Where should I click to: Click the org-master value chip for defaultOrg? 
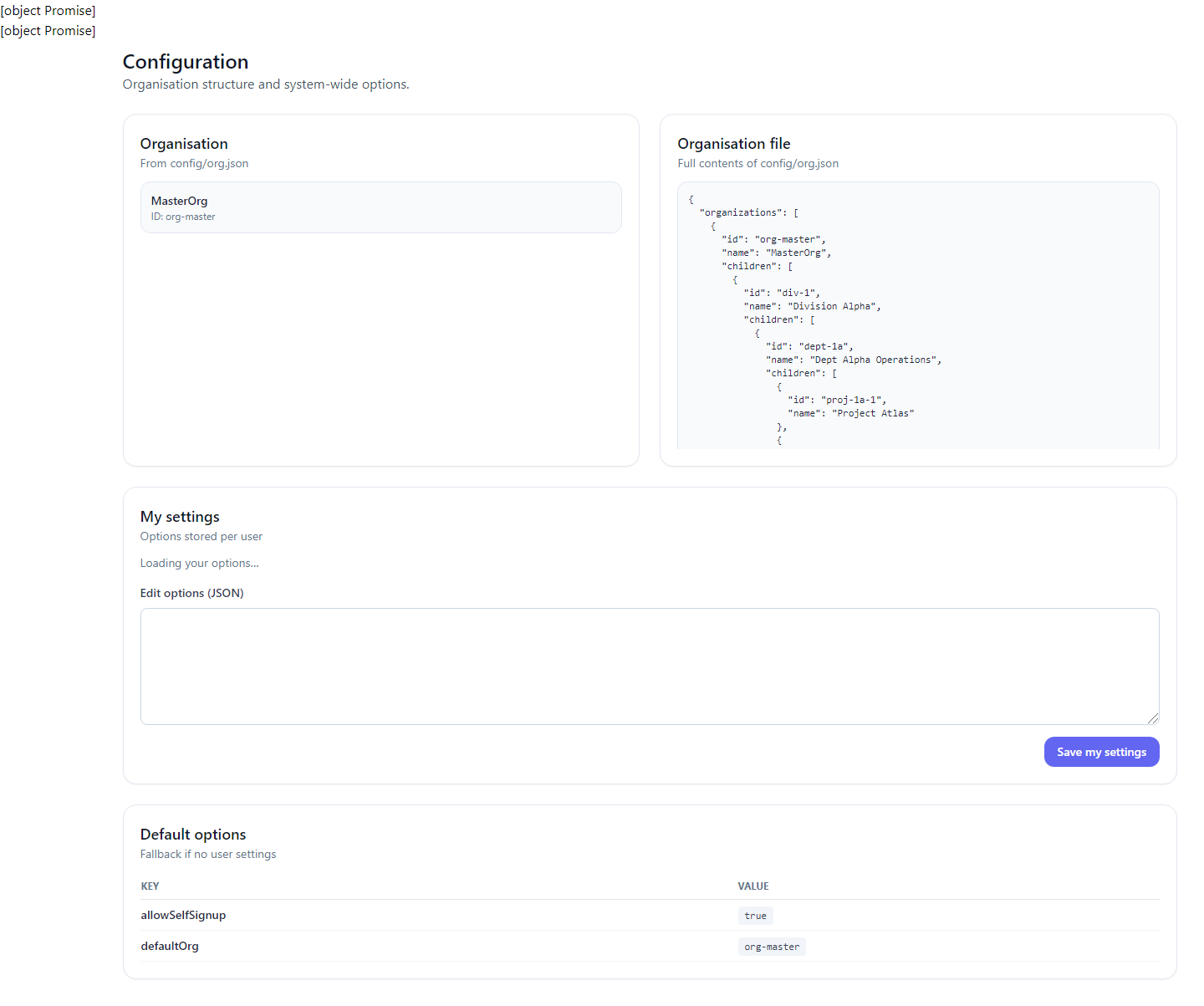771,946
